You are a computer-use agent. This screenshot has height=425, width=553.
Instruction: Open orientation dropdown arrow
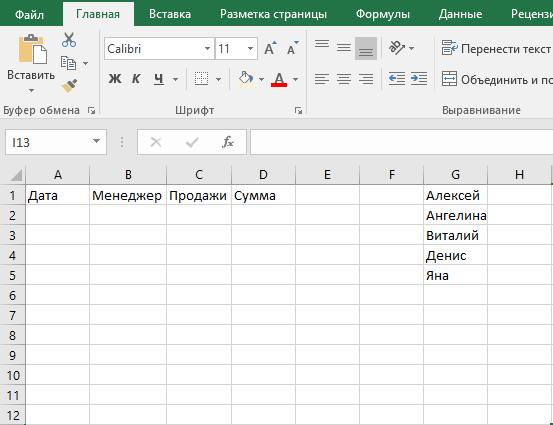[411, 48]
